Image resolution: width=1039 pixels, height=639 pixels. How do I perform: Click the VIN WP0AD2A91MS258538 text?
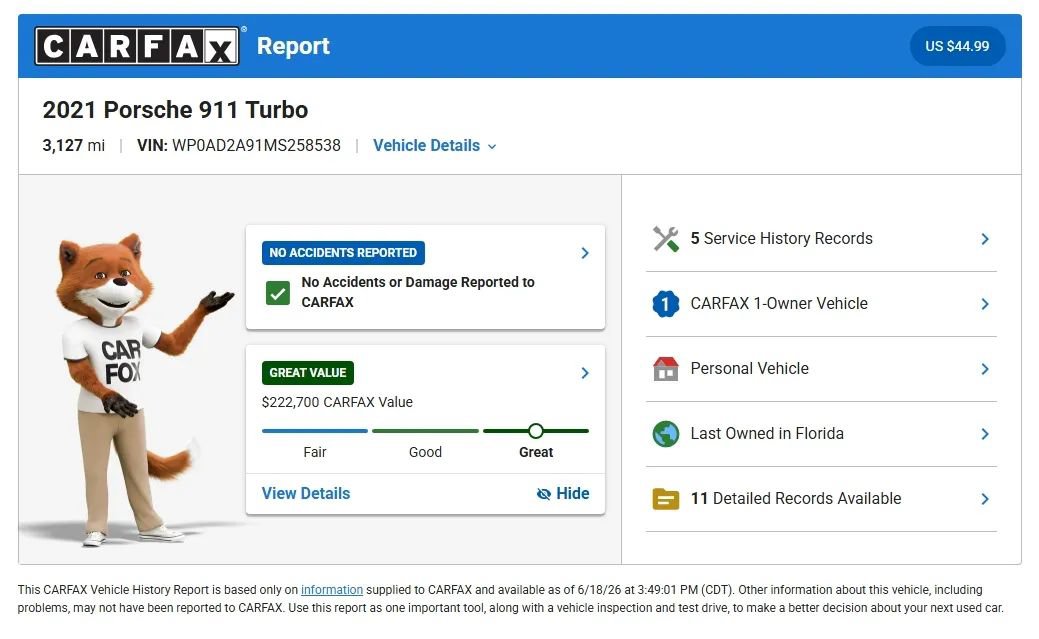coord(239,146)
